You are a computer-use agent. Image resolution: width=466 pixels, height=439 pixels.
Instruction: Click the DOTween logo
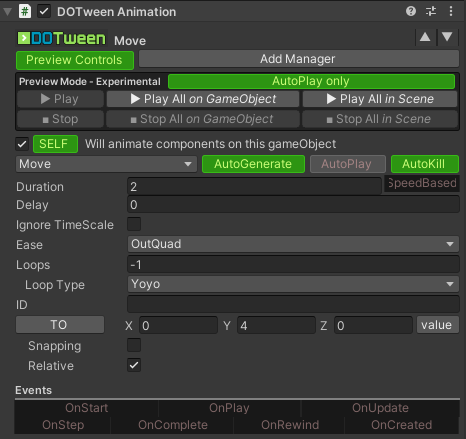pos(62,38)
